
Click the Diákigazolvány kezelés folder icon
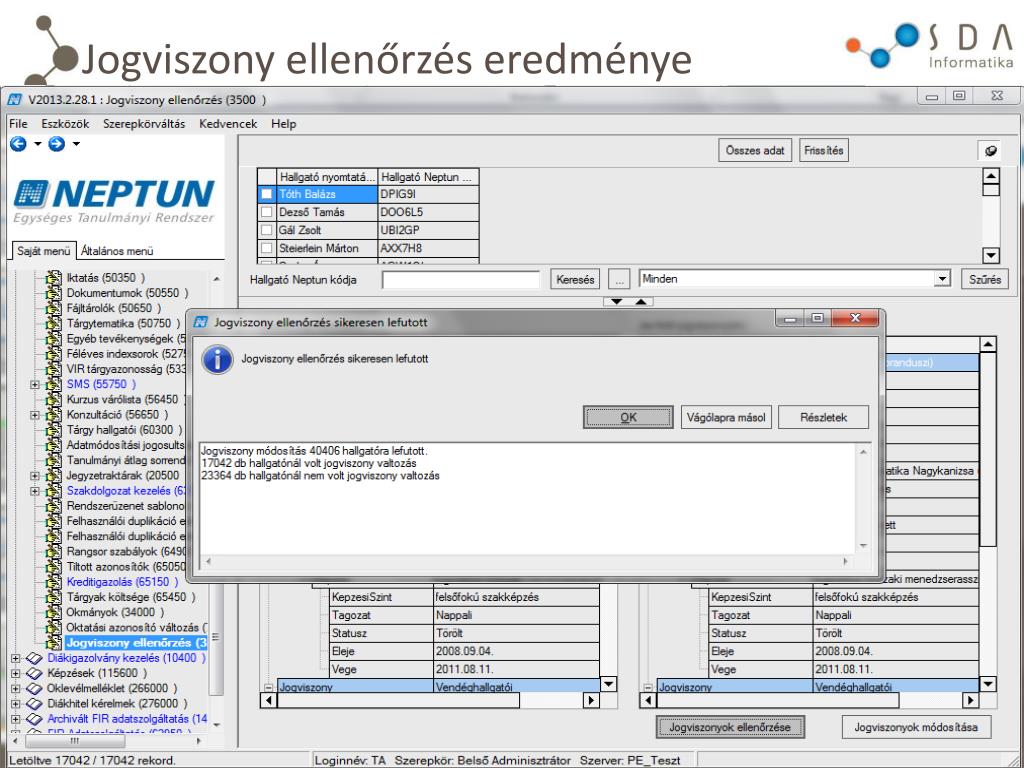point(34,658)
